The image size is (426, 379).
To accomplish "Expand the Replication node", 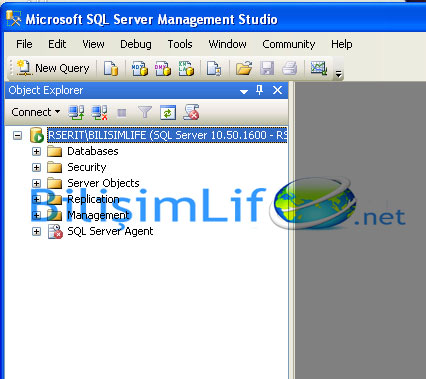I will pyautogui.click(x=36, y=199).
